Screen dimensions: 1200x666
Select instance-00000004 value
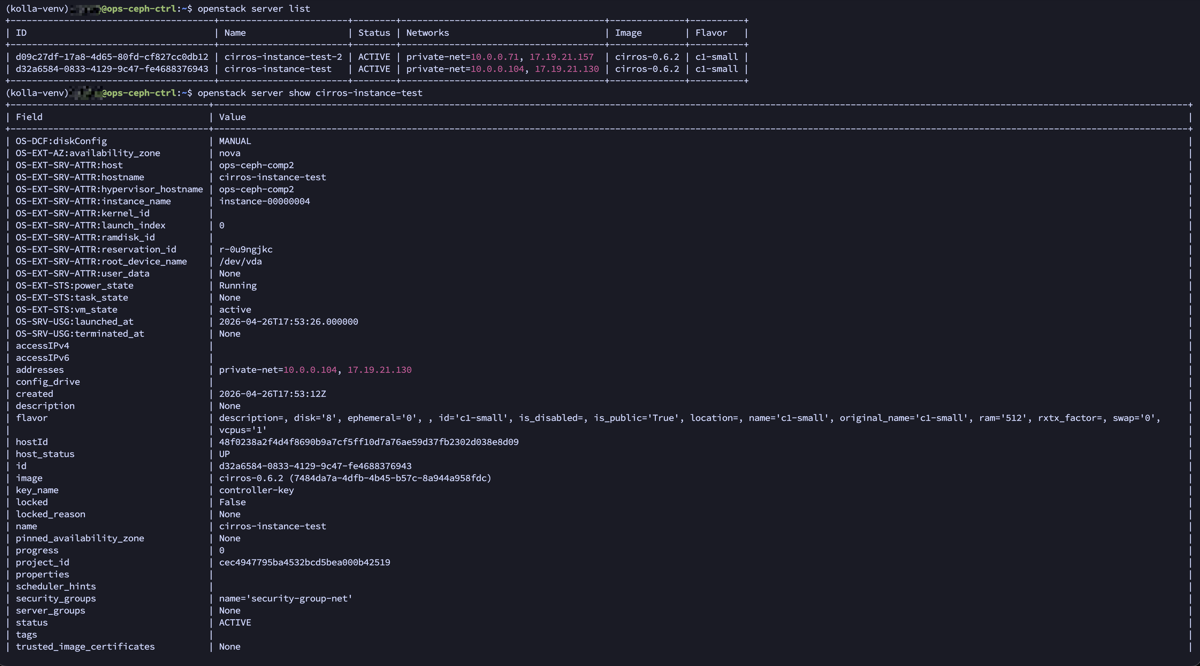point(265,201)
